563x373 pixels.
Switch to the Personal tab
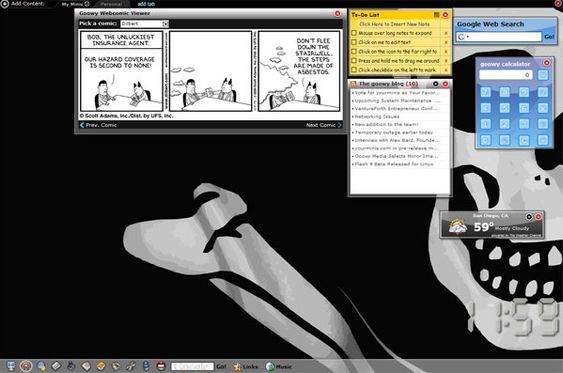click(111, 4)
